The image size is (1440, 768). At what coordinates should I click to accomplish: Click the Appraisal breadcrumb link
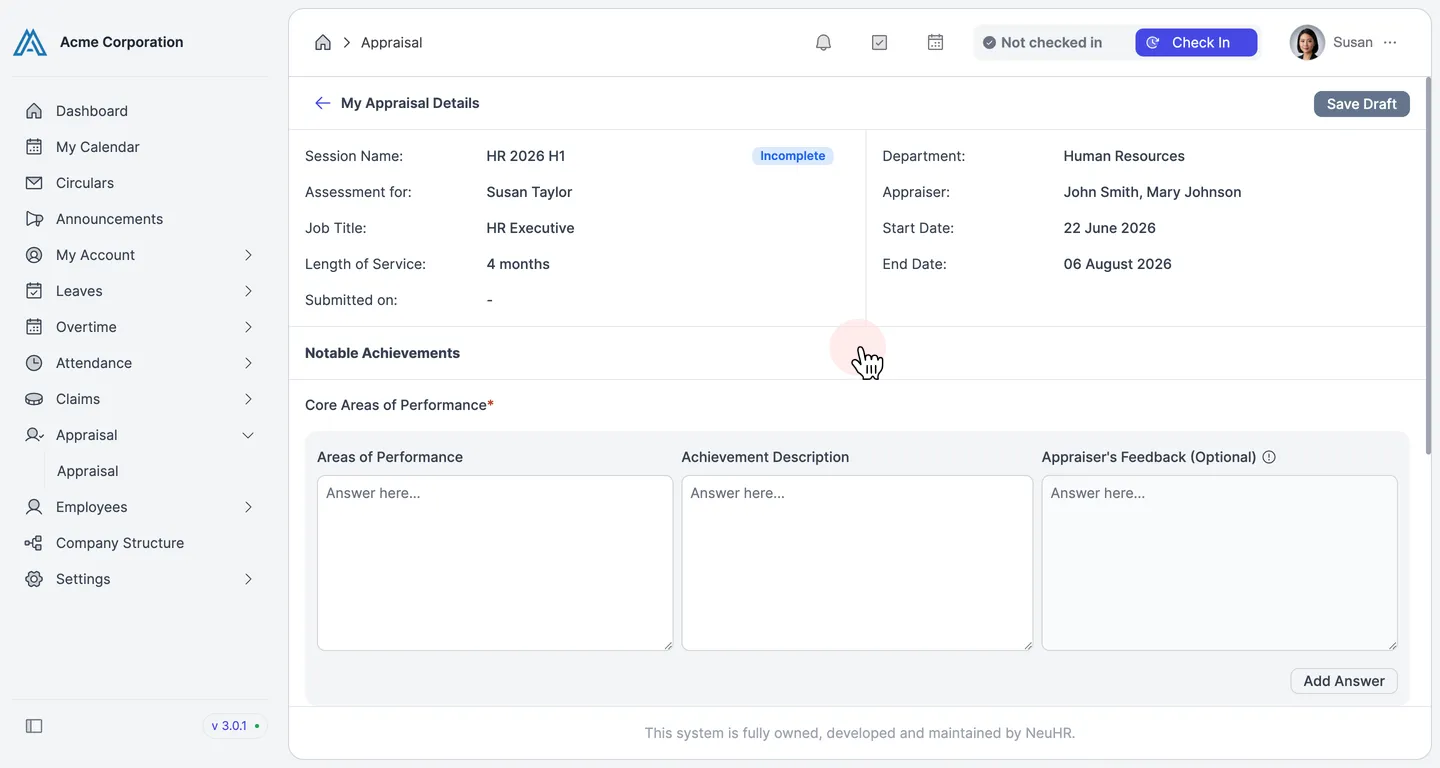[x=391, y=42]
